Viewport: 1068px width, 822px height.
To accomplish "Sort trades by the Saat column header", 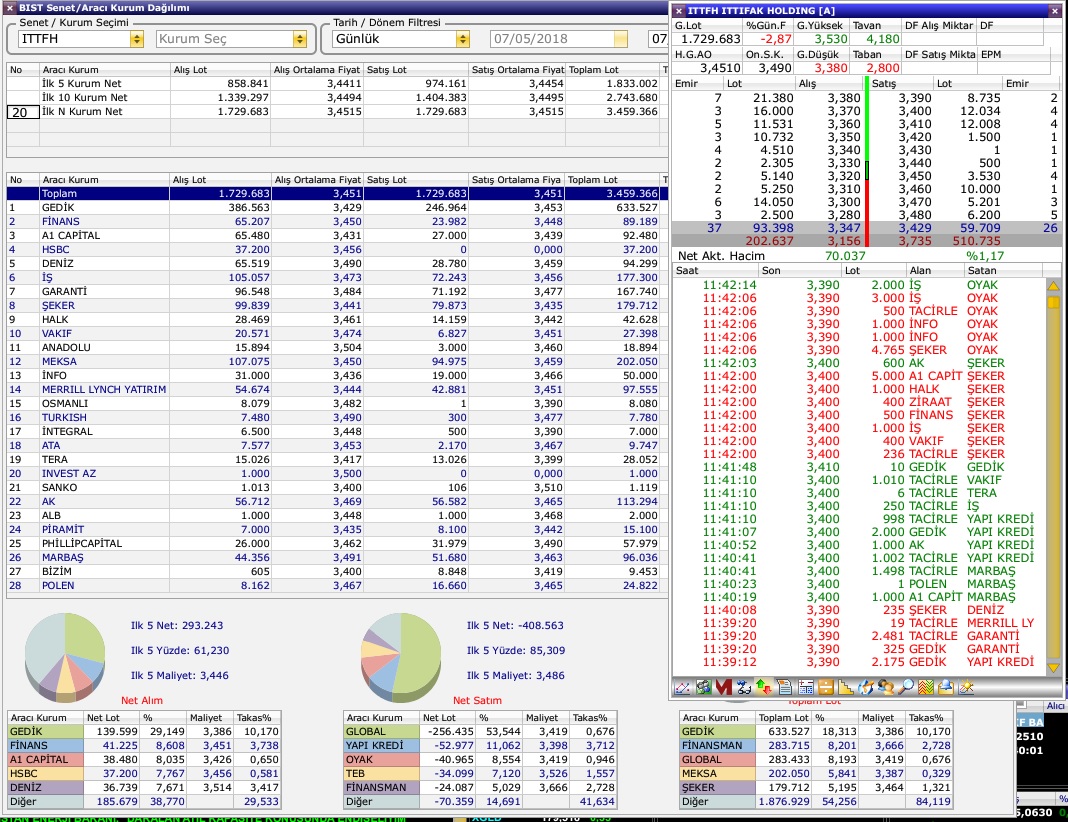I will (x=715, y=270).
